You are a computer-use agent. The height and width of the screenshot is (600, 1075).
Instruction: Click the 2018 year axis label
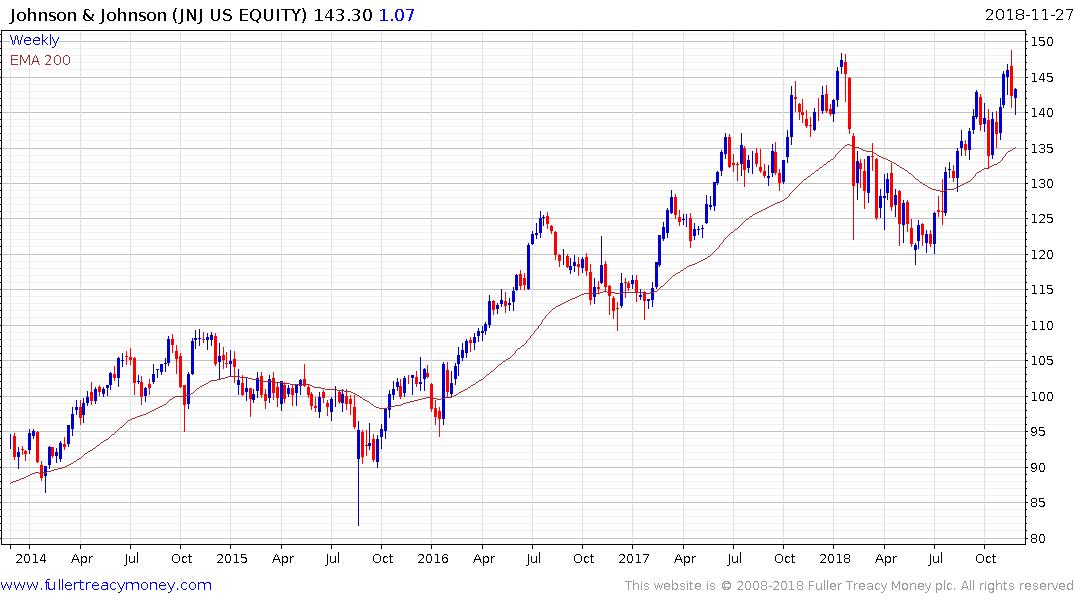[x=834, y=558]
